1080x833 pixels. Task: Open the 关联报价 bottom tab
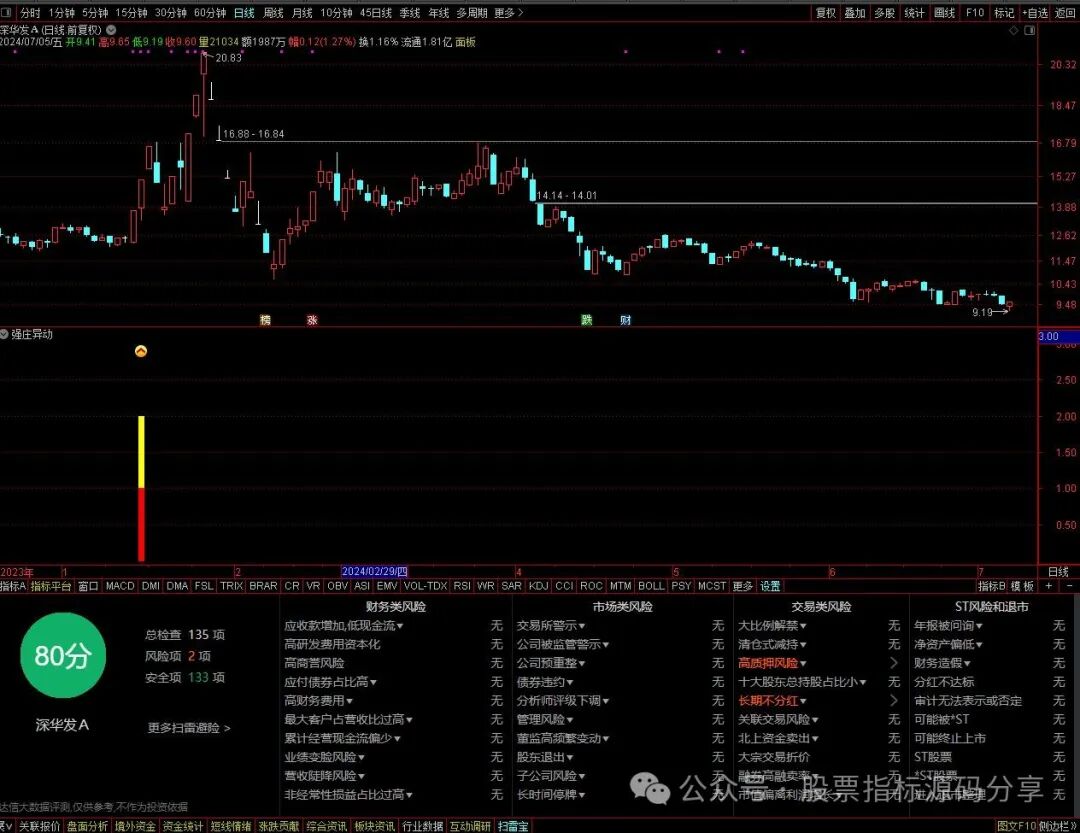coord(39,826)
